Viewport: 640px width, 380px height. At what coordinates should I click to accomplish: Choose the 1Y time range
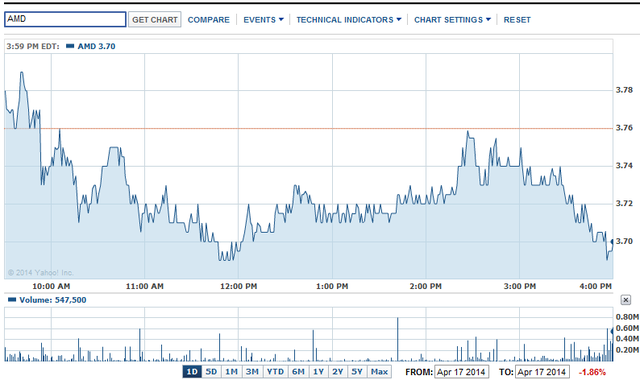pyautogui.click(x=318, y=372)
